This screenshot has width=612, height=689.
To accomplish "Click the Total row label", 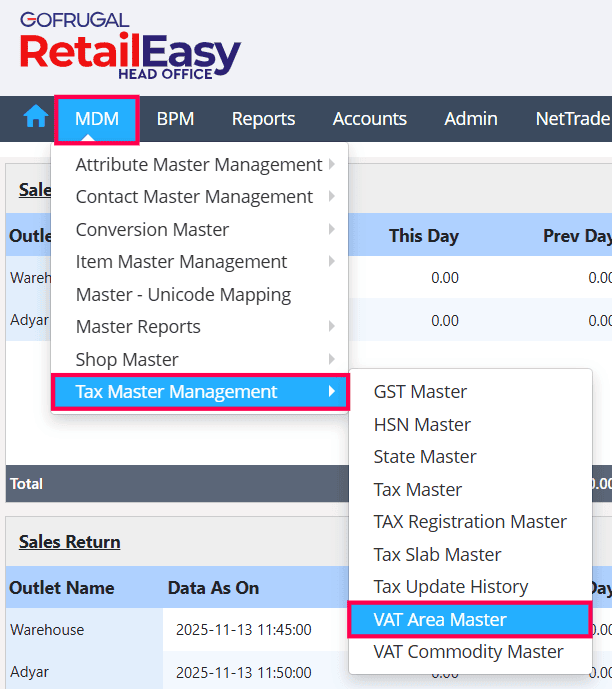I will click(26, 484).
